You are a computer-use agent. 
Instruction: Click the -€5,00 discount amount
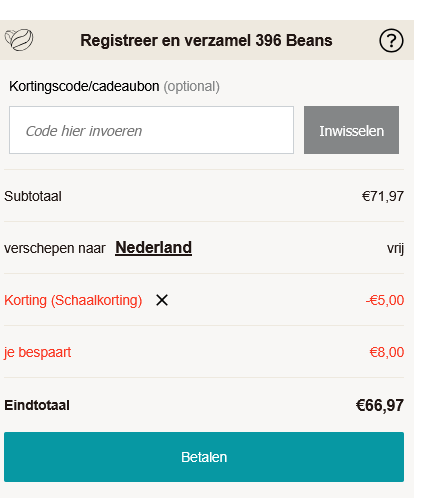(x=385, y=300)
